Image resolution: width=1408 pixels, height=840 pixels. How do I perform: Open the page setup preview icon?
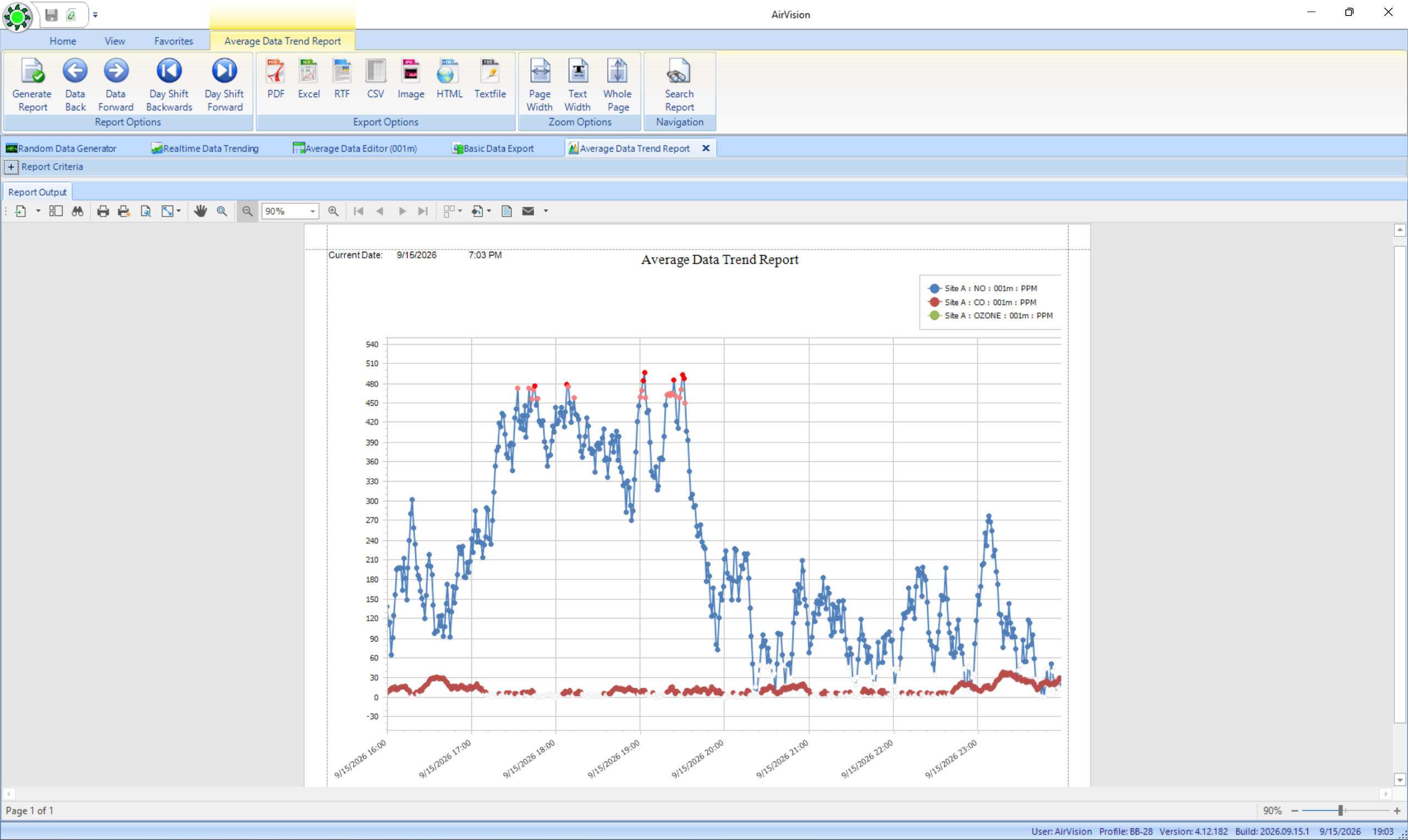coord(146,211)
